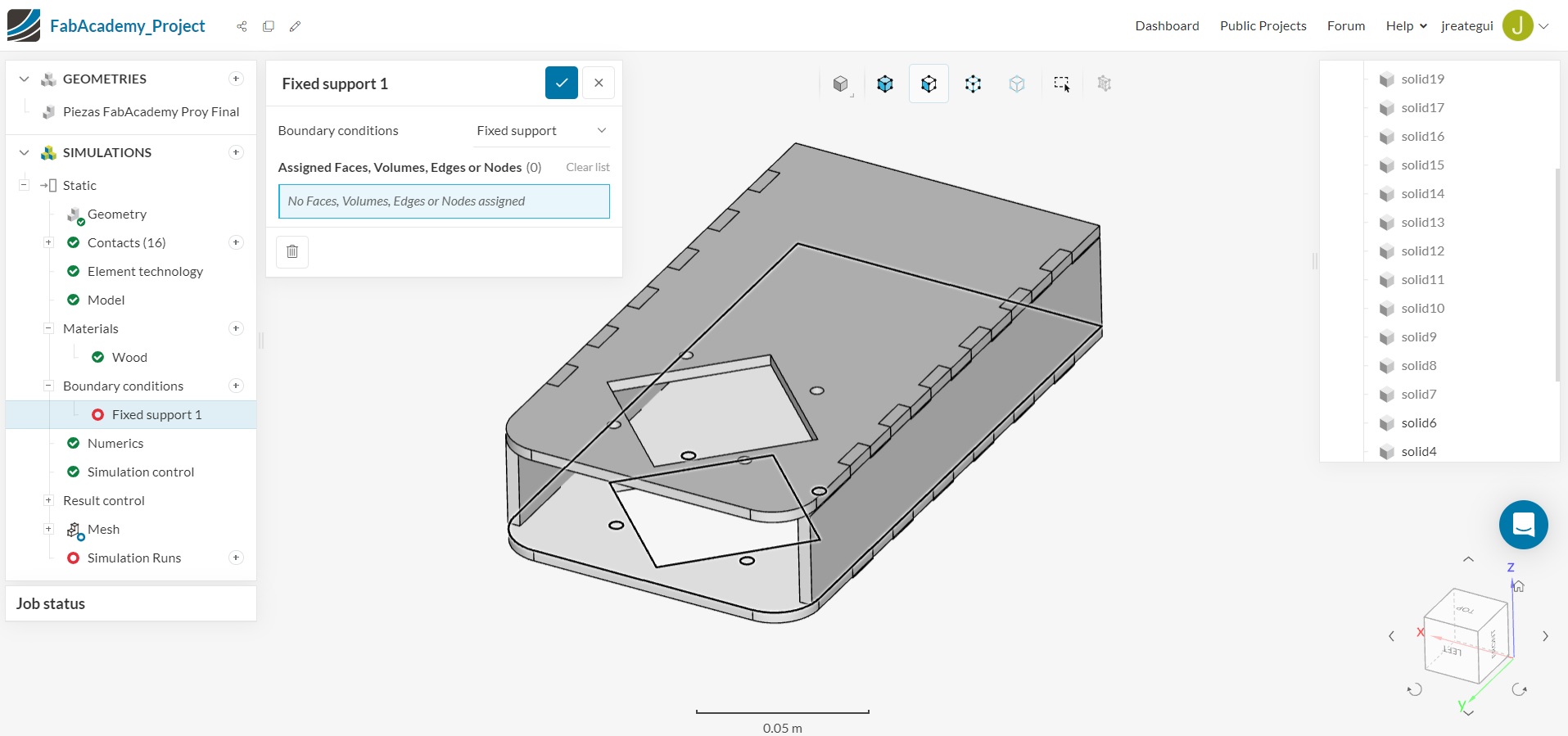Screen dimensions: 1568x736
Task: Open the Forum link
Action: [1346, 26]
